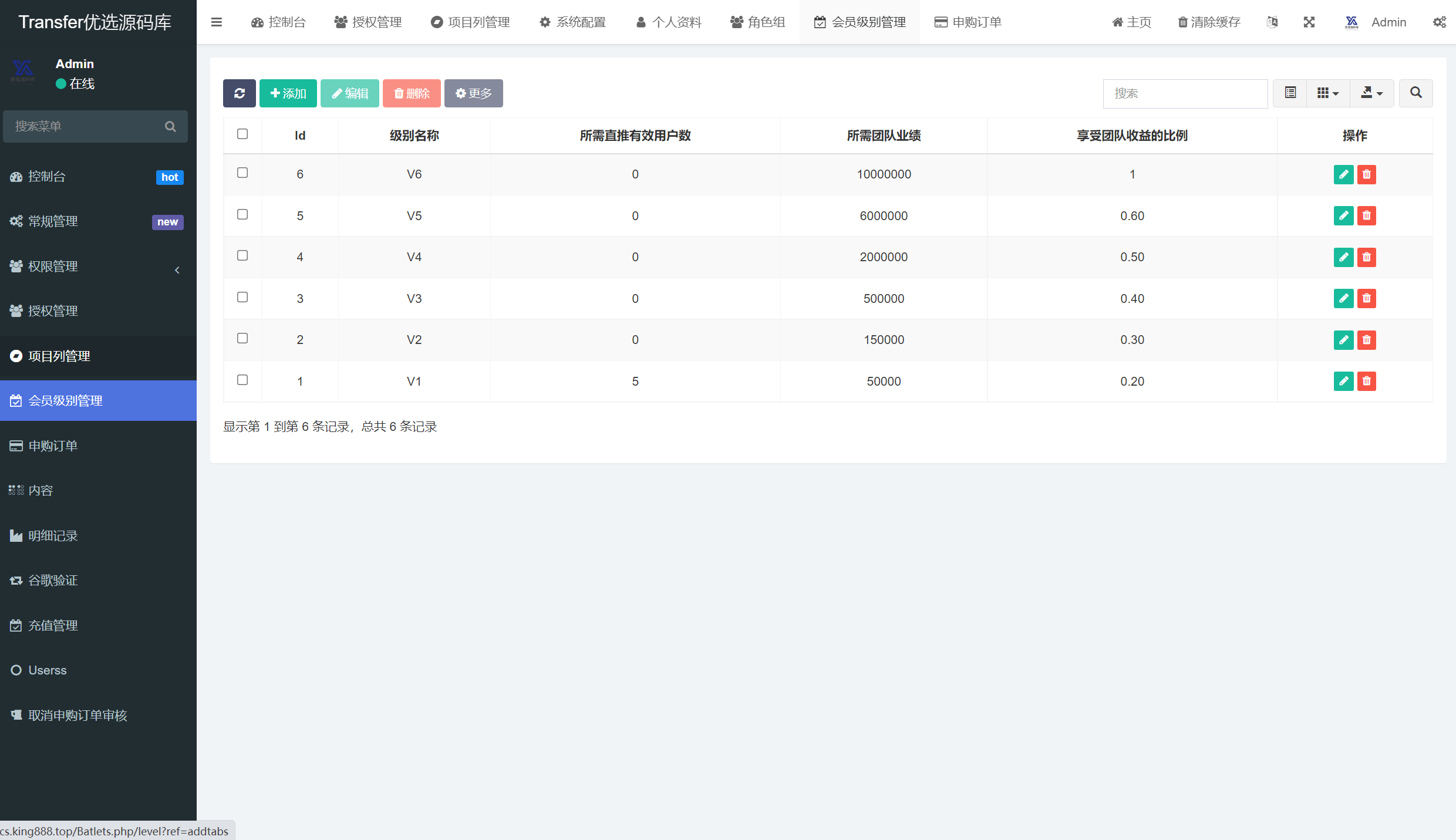The image size is (1456, 840).
Task: Toggle the sidebar hamburger menu icon
Action: coord(217,22)
